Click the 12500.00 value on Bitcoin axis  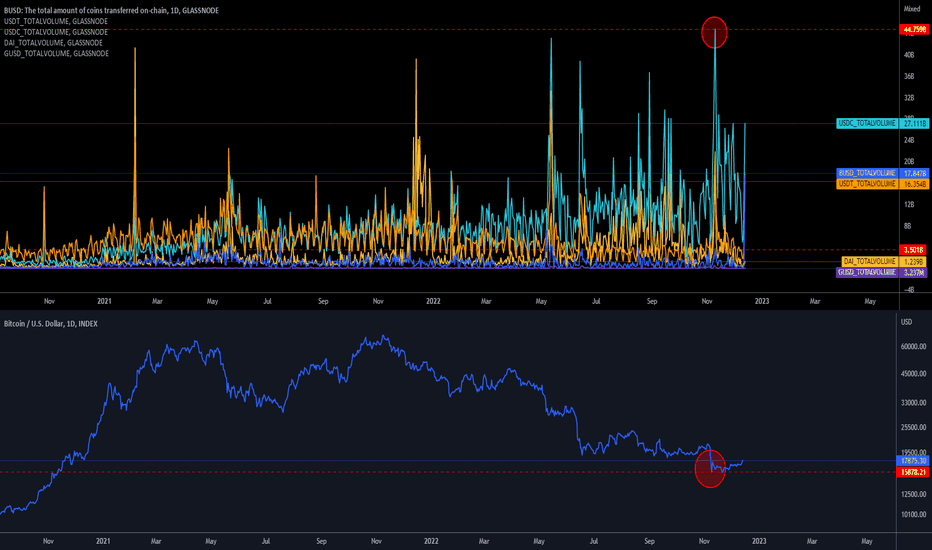pos(913,494)
